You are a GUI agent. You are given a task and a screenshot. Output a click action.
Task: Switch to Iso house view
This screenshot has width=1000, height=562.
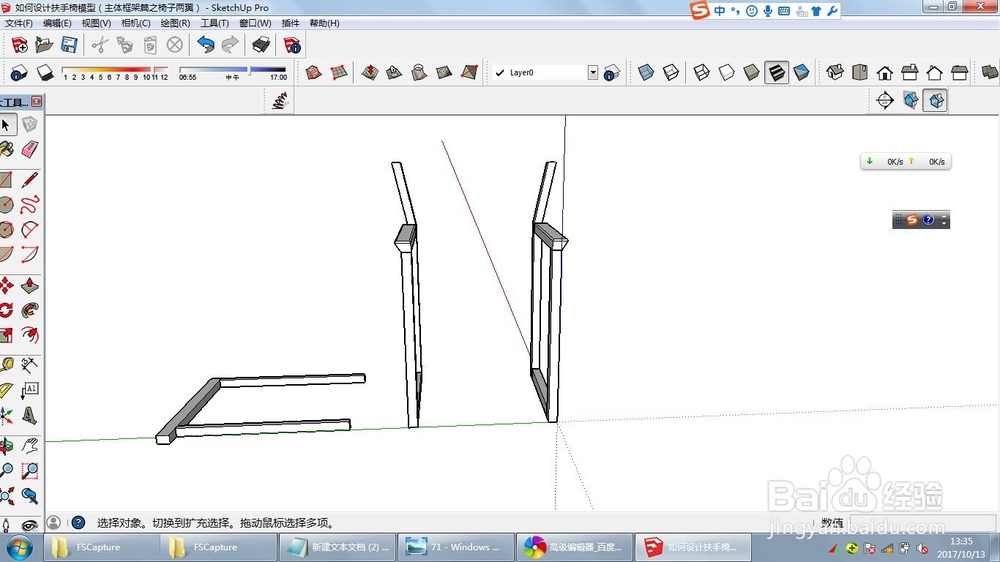click(x=835, y=72)
